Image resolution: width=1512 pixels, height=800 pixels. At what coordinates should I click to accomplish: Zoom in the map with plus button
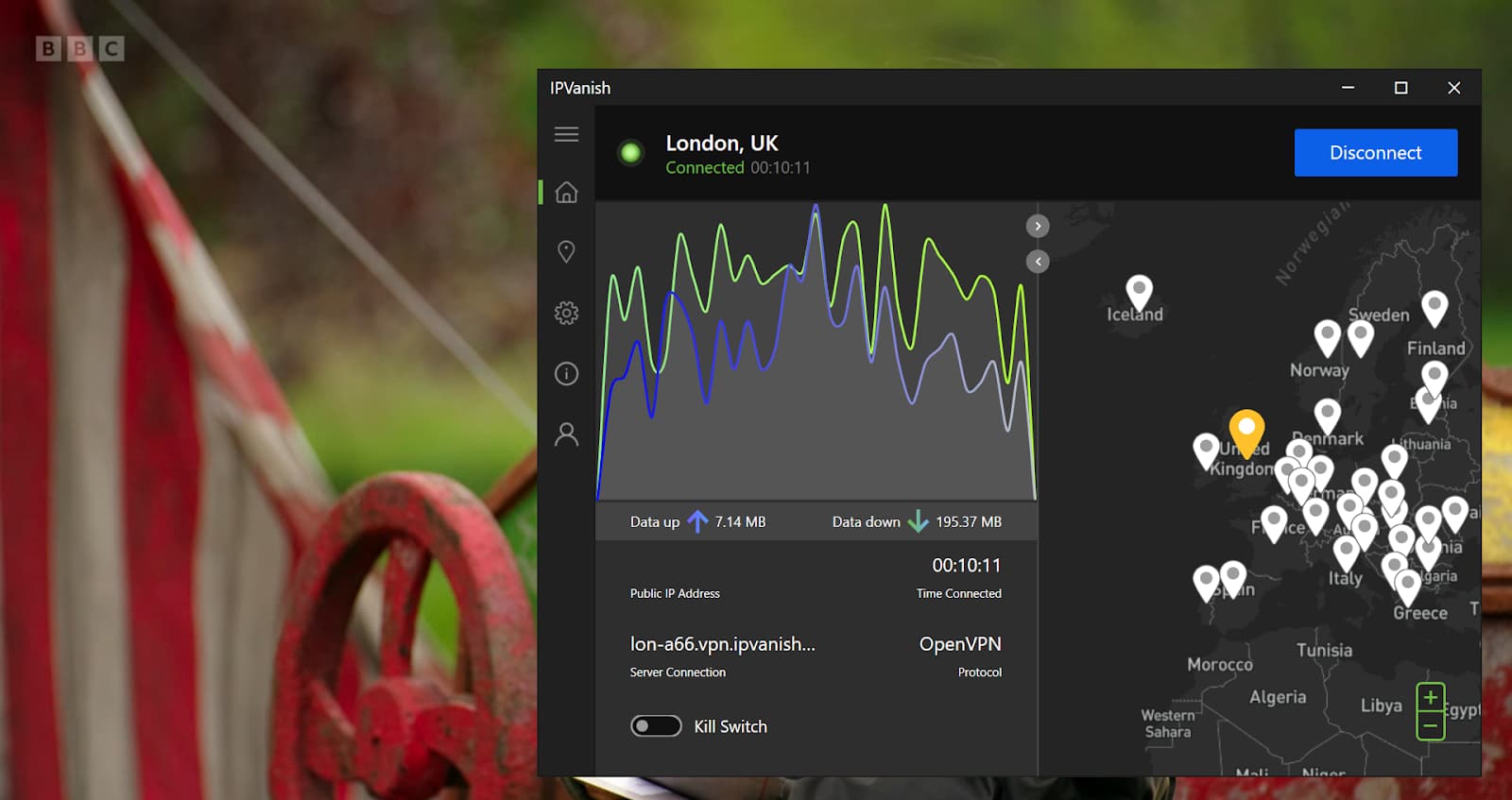click(x=1431, y=697)
